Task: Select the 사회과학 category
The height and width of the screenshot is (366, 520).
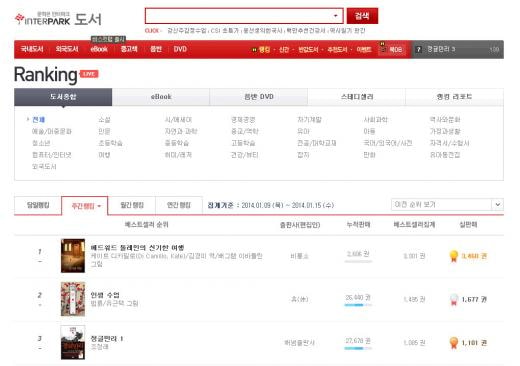Action: [x=376, y=119]
